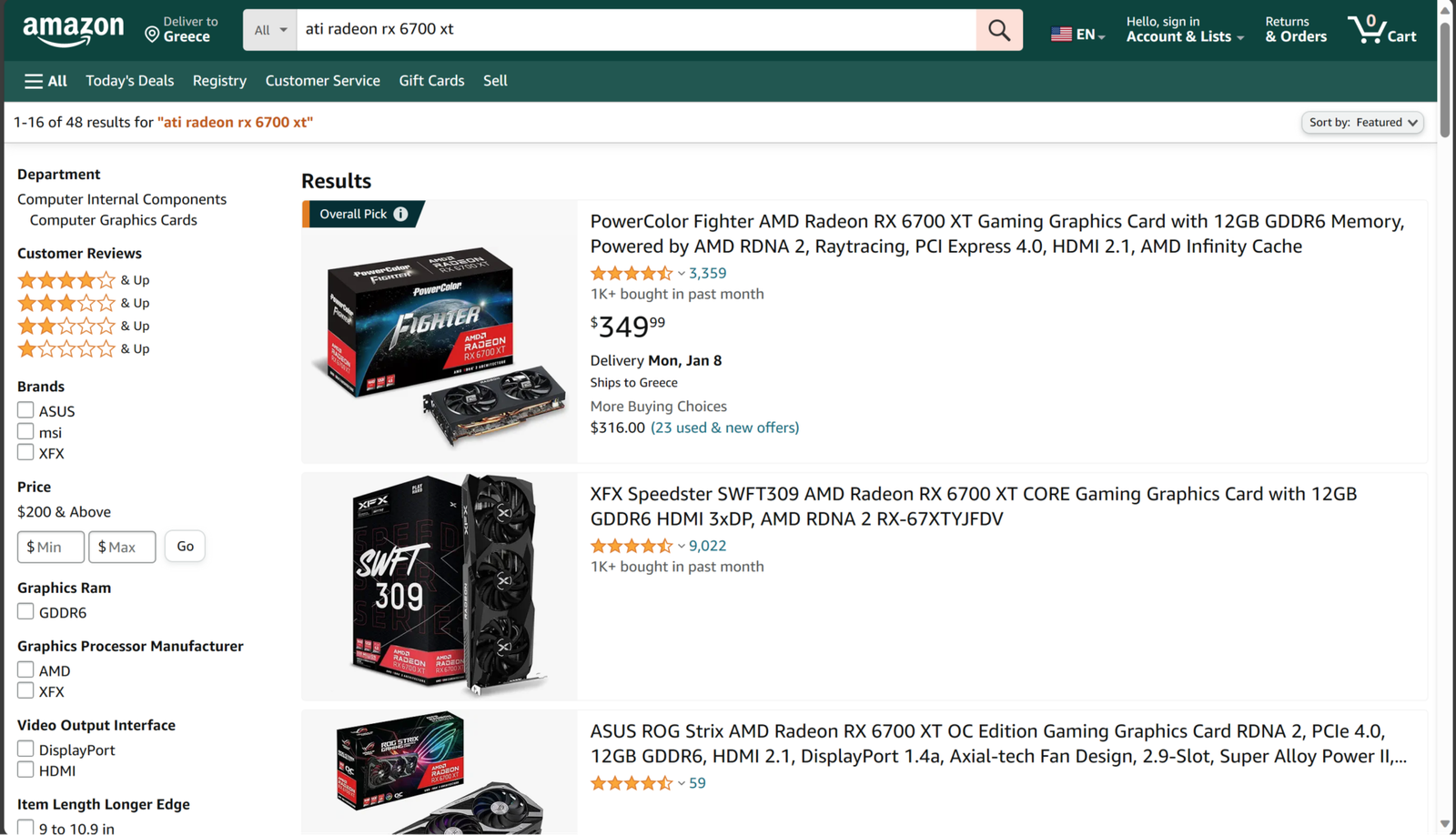The image size is (1456, 835).
Task: Click the page's vertical scrollbar thumb
Action: (1444, 73)
